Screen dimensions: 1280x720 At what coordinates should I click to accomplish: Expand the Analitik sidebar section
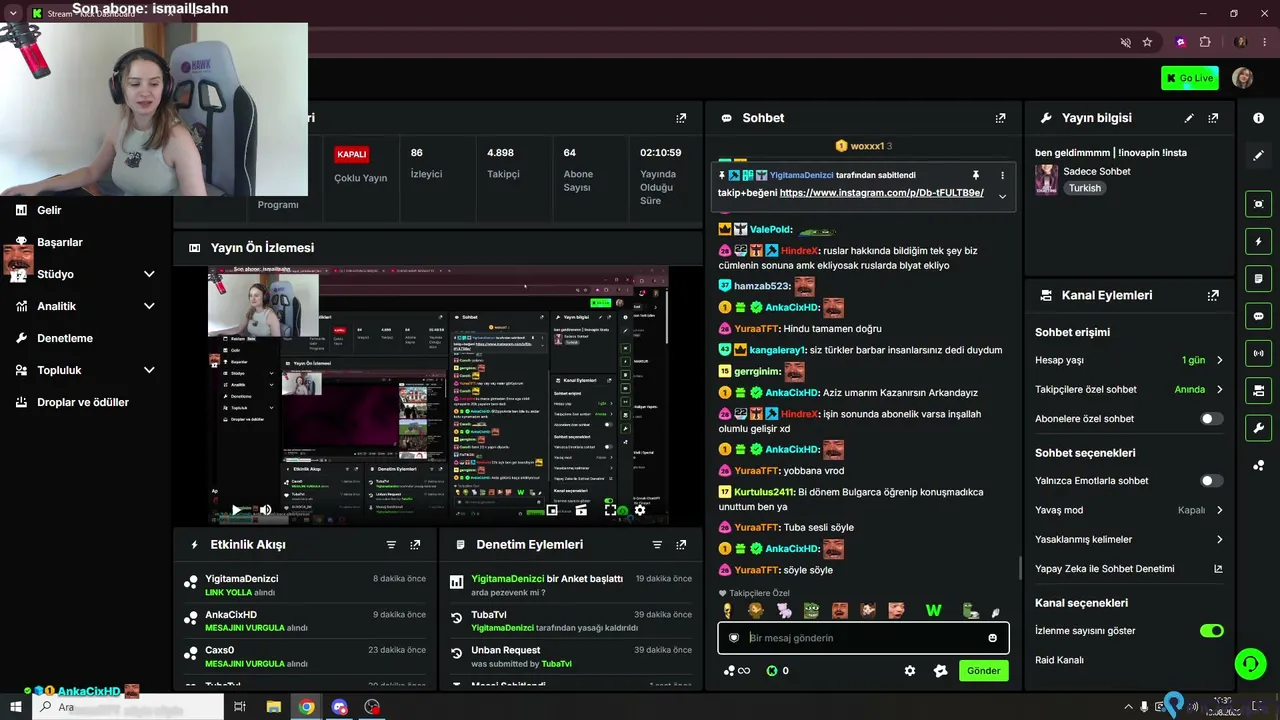pyautogui.click(x=149, y=306)
